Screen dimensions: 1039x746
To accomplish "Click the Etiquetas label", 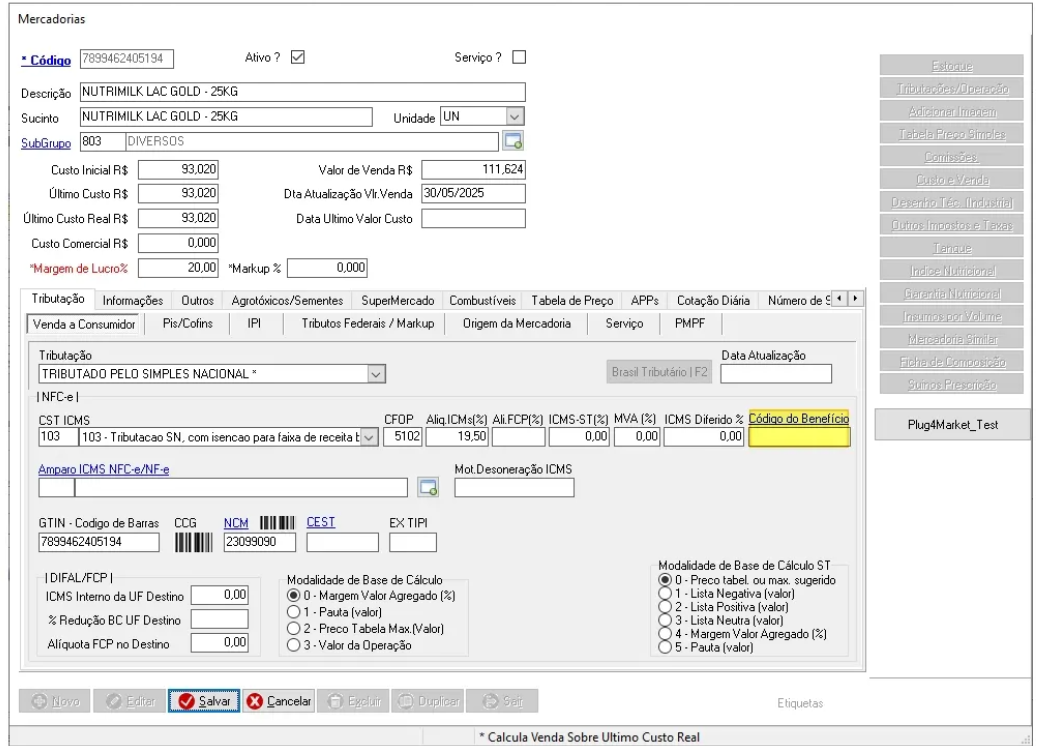I will click(x=800, y=703).
